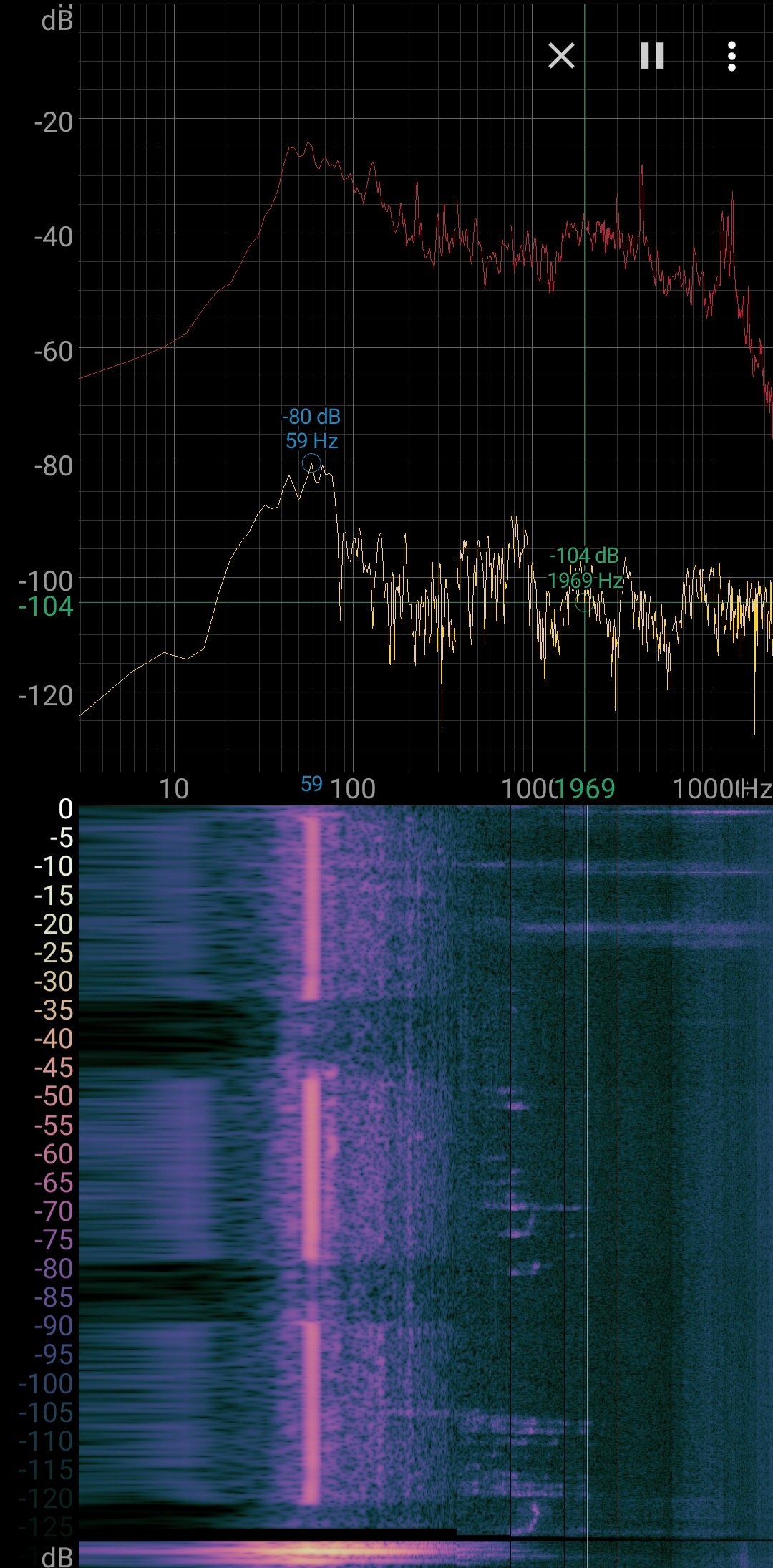
Task: Pause the live spectrum capture
Action: tap(652, 55)
